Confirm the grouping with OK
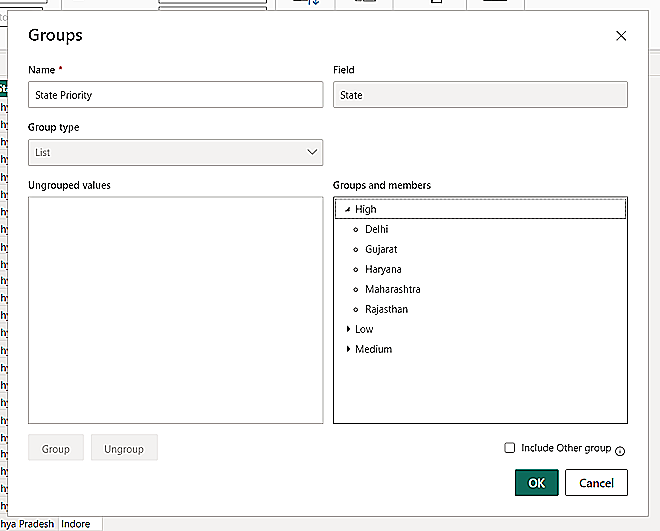Viewport: 660px width, 531px height. tap(537, 483)
